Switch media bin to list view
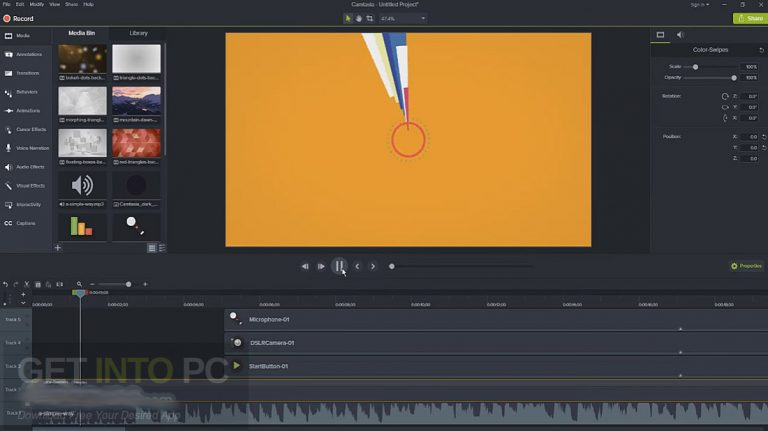 [162, 248]
